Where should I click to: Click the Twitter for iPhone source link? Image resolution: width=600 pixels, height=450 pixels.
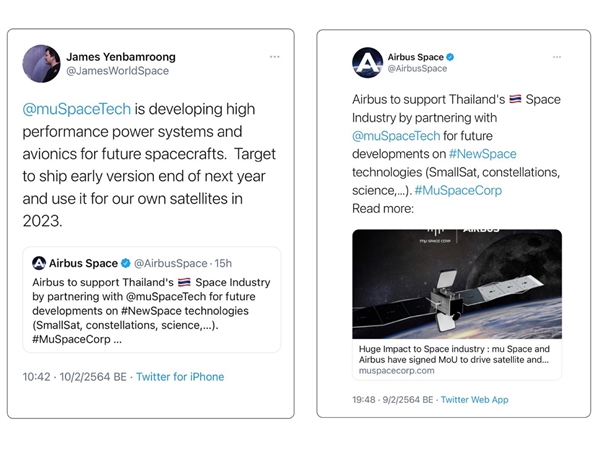[180, 377]
